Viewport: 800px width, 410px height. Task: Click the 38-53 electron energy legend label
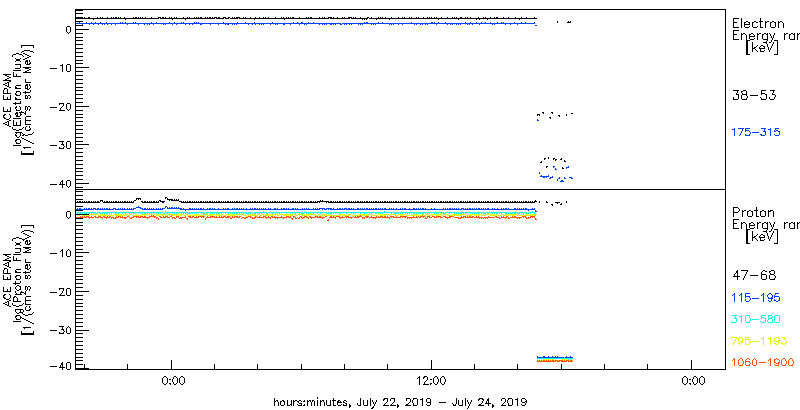coord(754,95)
